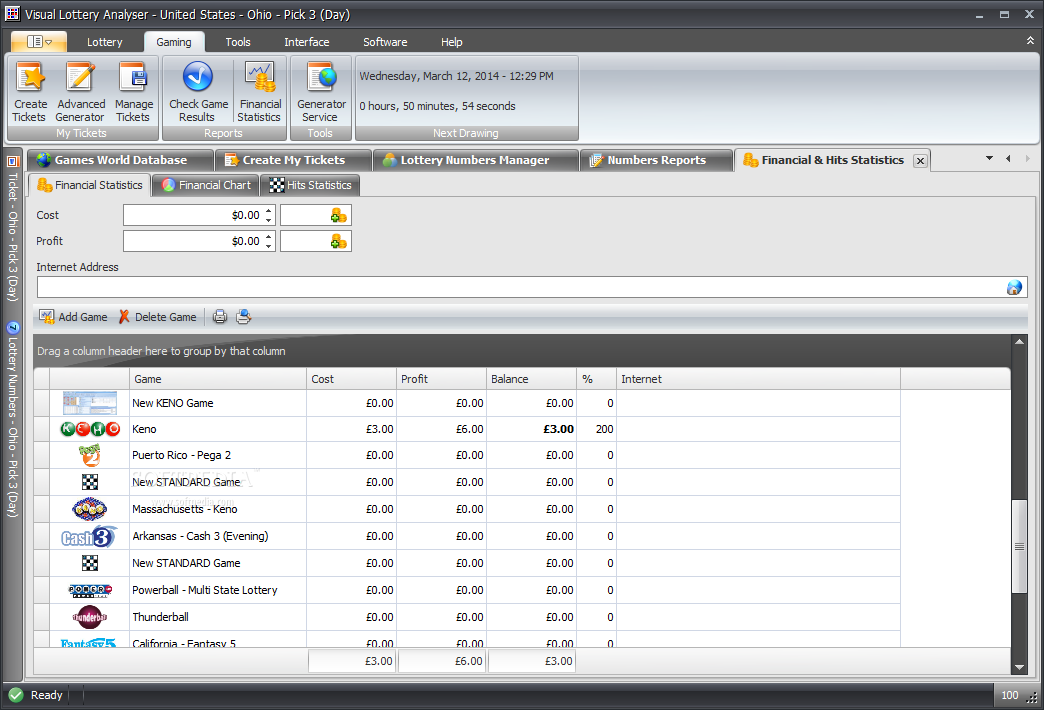The height and width of the screenshot is (710, 1044).
Task: Click the add profit coins icon
Action: click(x=338, y=241)
